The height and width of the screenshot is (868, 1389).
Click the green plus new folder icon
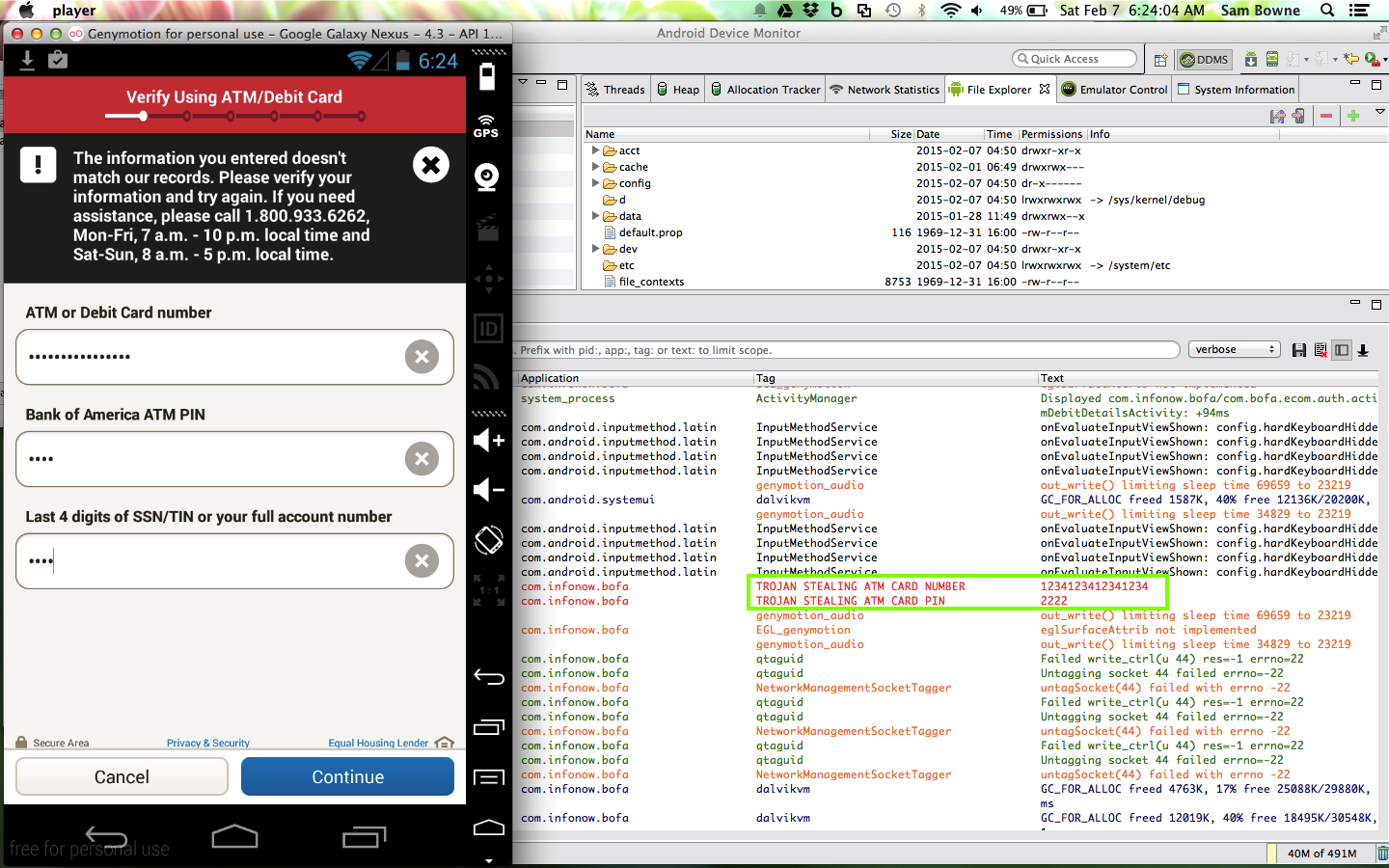[x=1353, y=116]
